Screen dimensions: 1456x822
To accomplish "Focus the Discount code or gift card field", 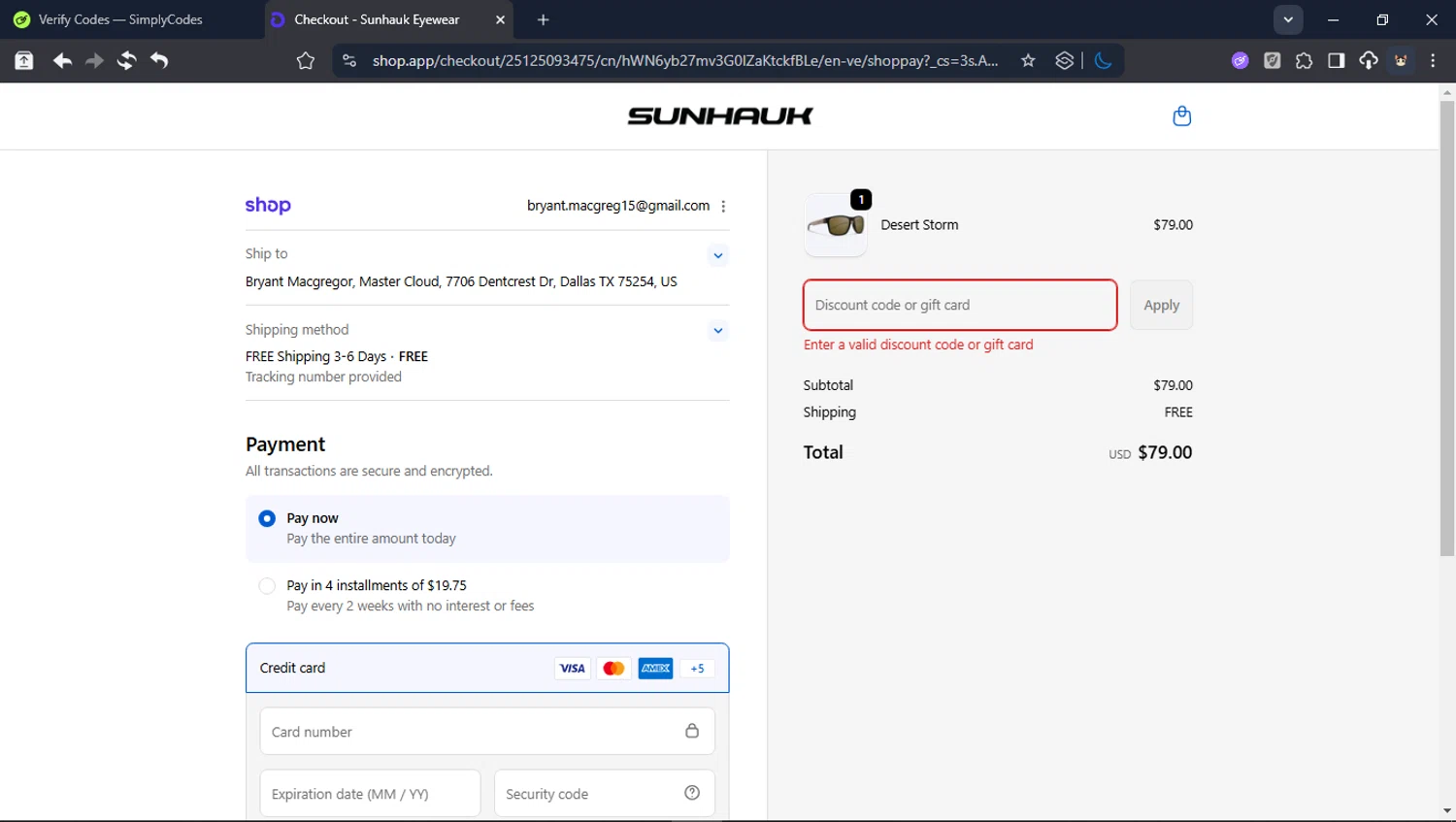I will click(960, 305).
